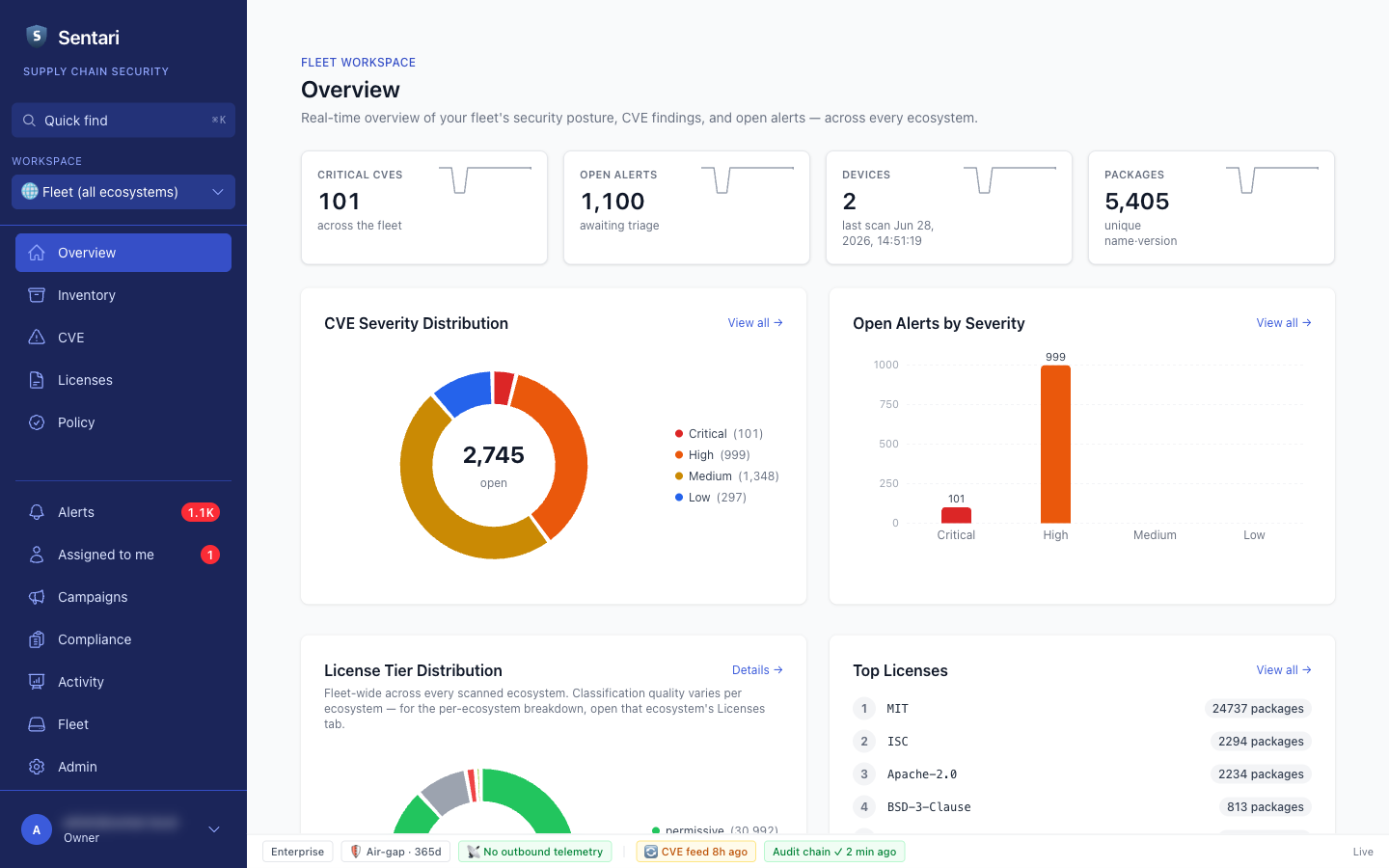Click the Sentari shield logo icon
1389x868 pixels.
[x=37, y=37]
